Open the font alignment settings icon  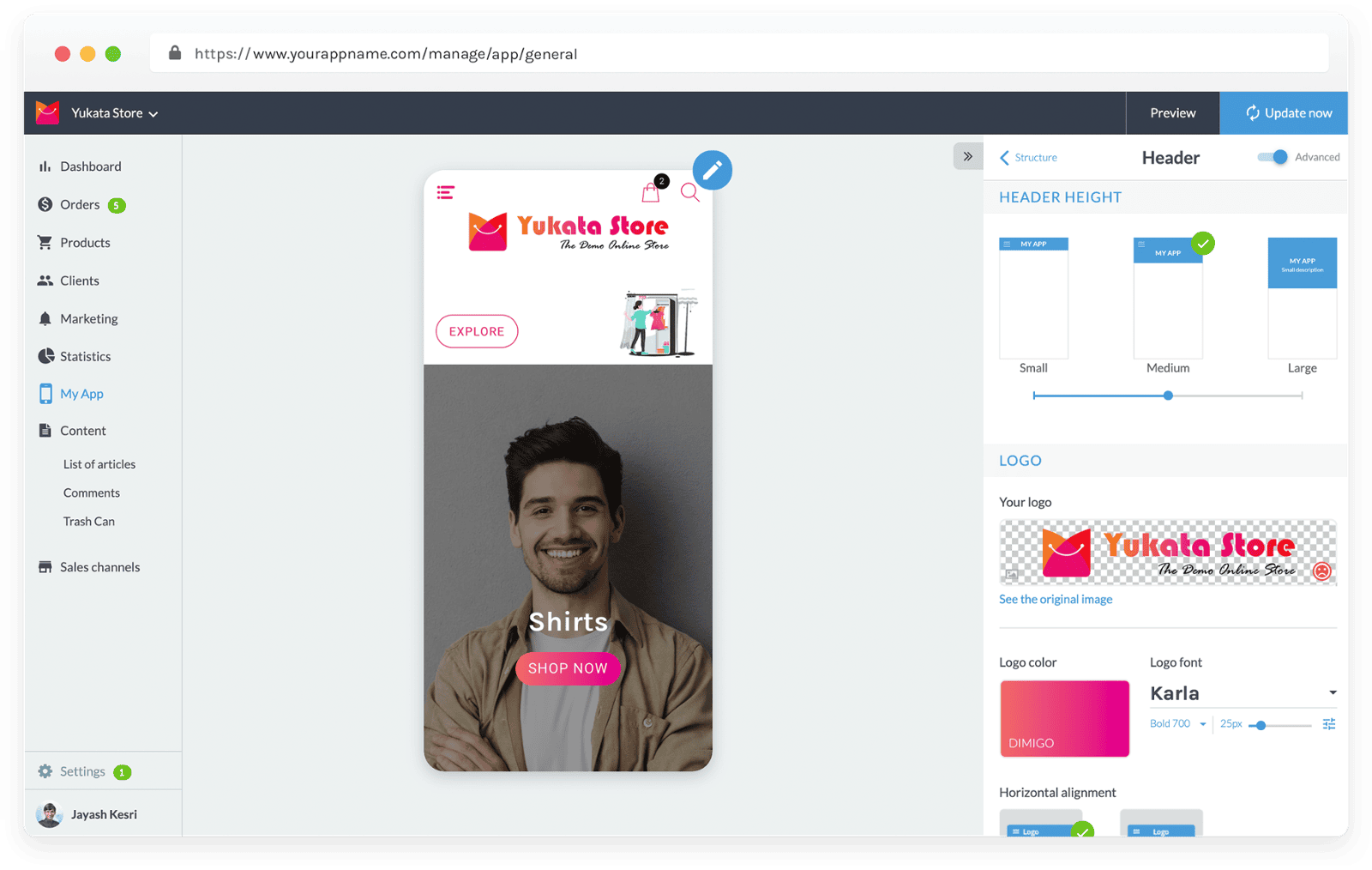tap(1328, 724)
